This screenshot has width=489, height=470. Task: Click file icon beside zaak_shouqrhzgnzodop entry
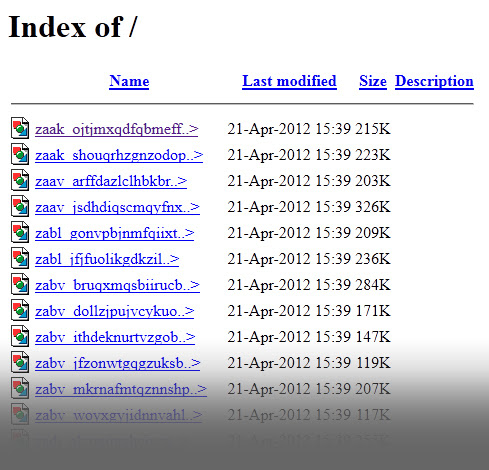pyautogui.click(x=20, y=154)
